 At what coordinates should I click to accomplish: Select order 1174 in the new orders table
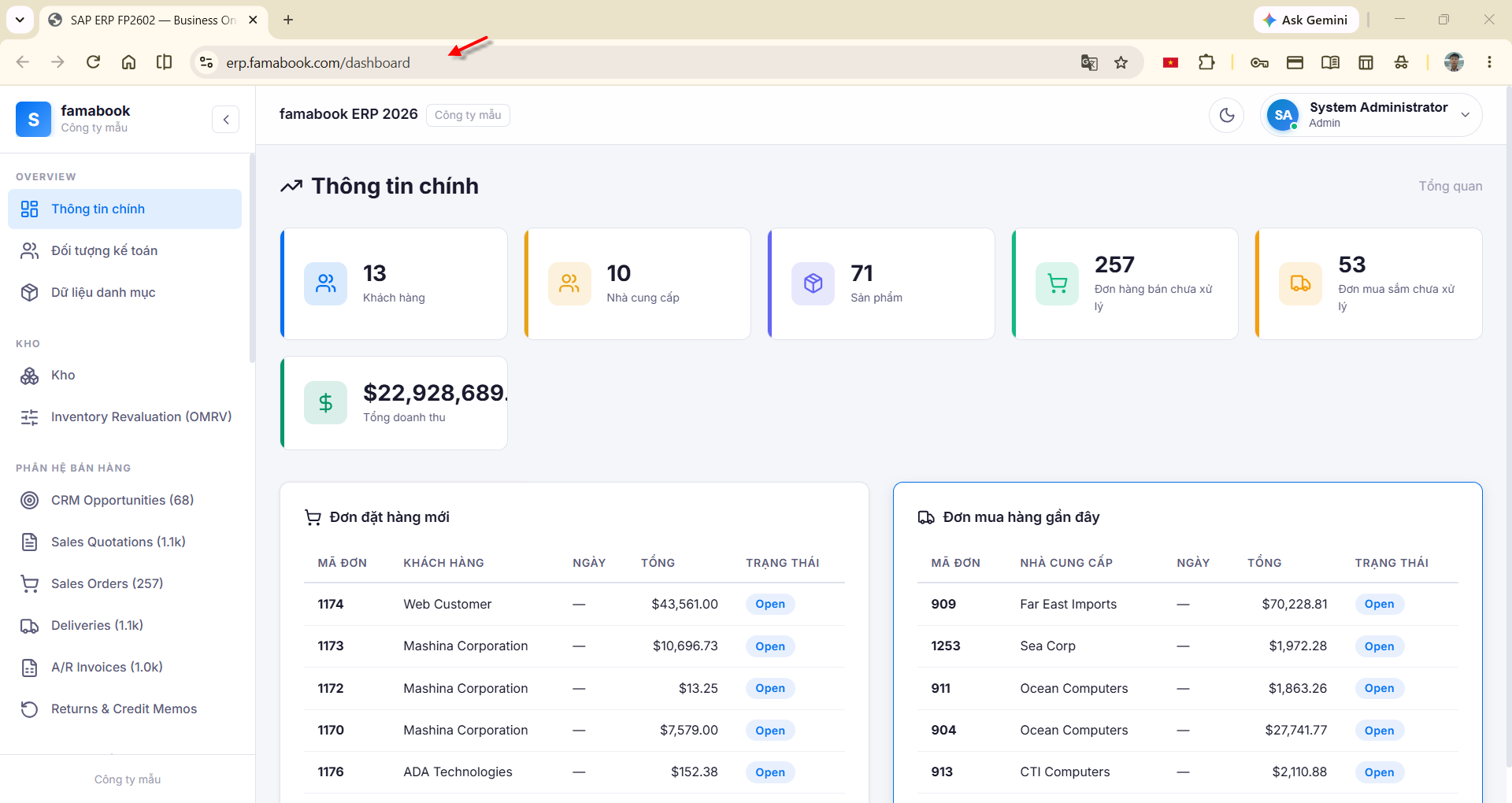coord(574,604)
